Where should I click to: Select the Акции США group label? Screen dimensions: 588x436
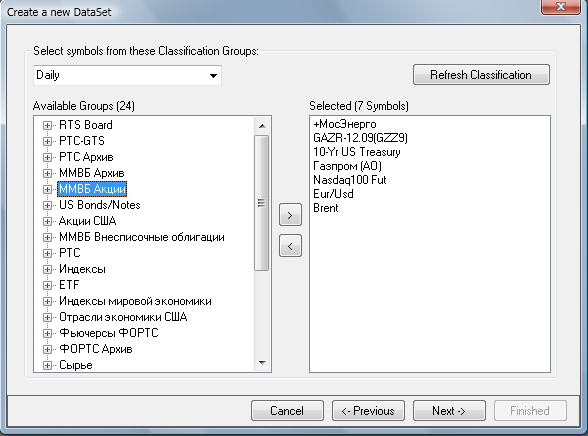click(x=87, y=221)
